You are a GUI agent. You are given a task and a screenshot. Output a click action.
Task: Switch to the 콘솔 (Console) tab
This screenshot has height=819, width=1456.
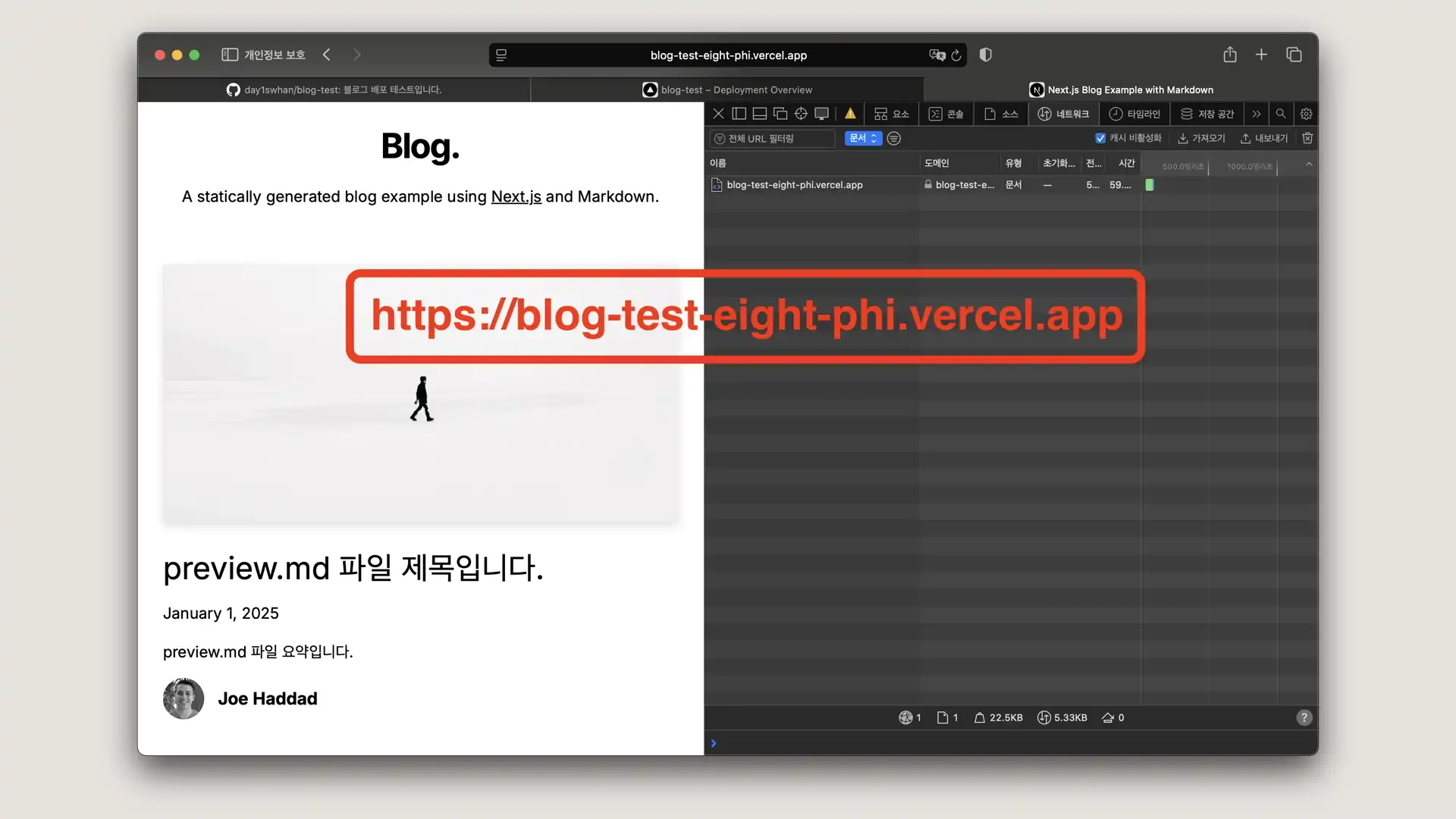tap(946, 114)
